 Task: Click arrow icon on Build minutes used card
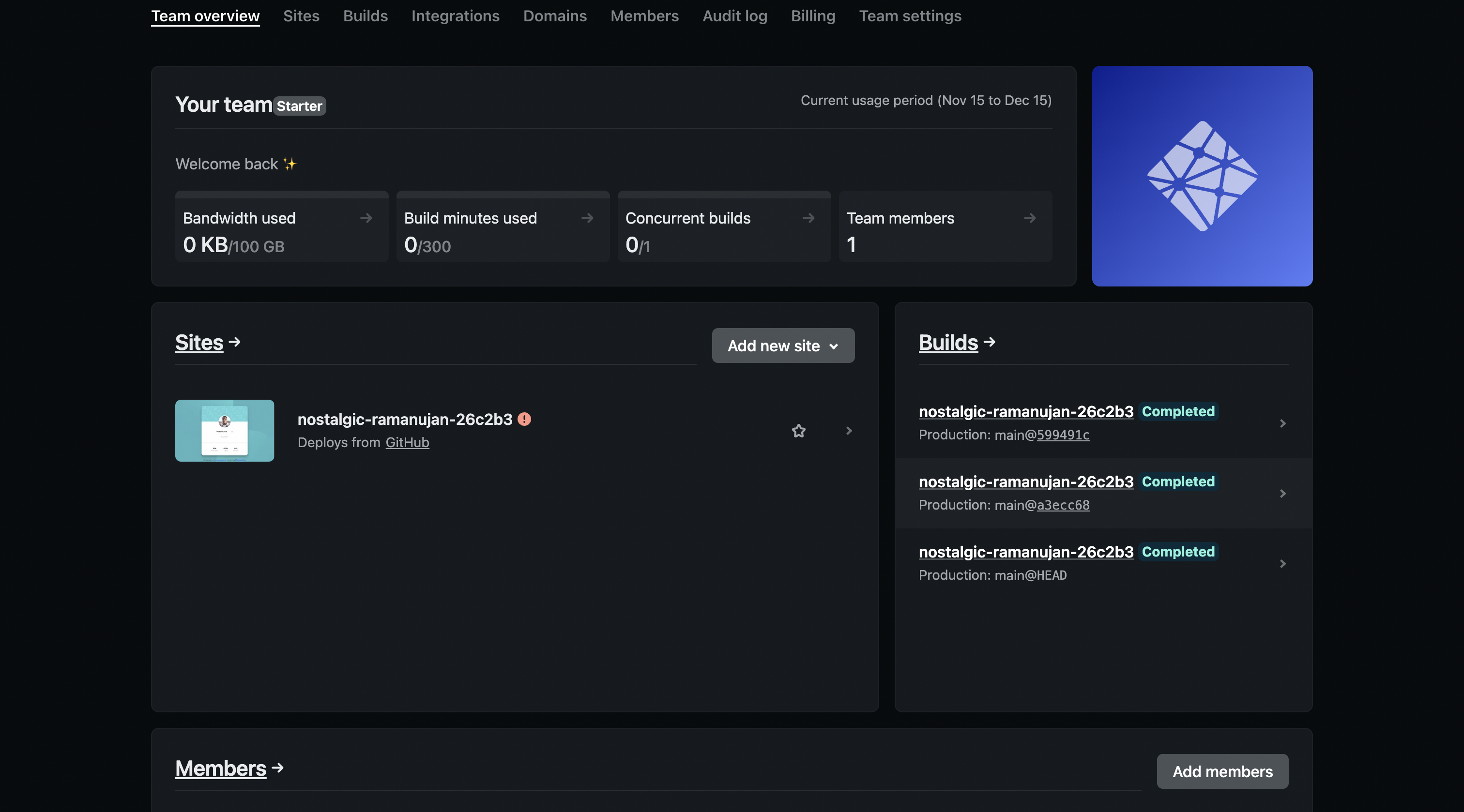coord(587,218)
